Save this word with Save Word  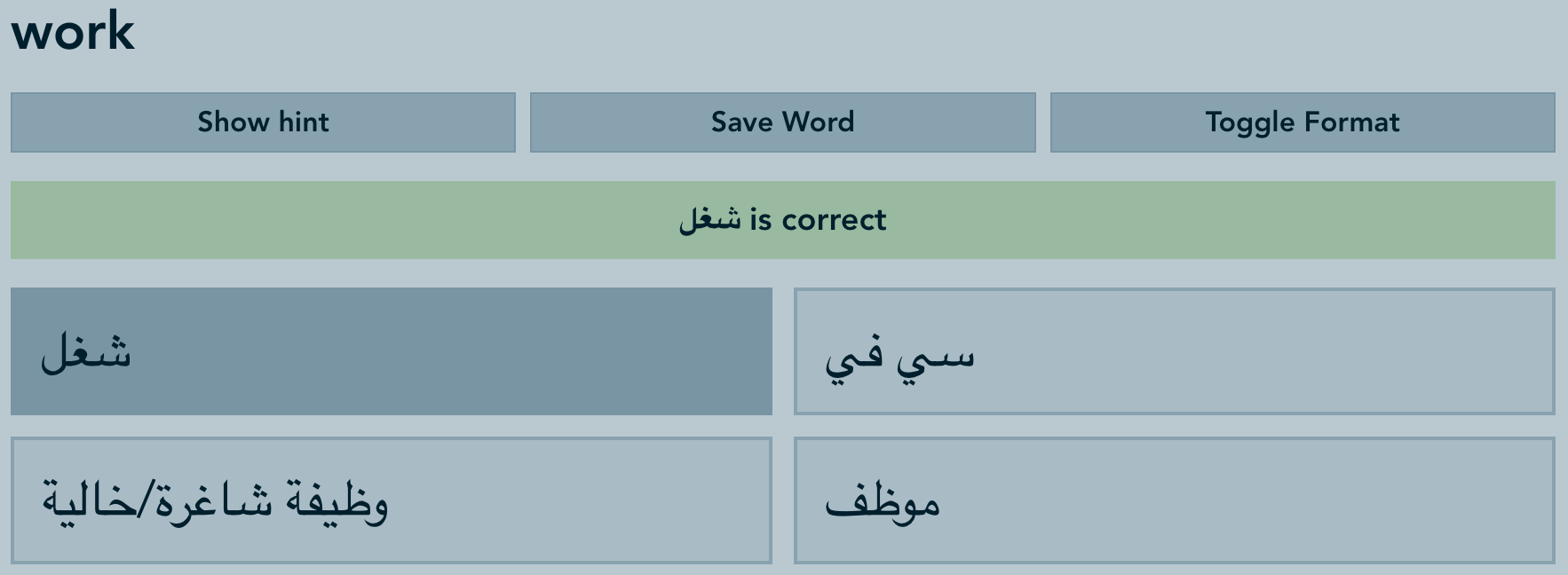[x=782, y=122]
